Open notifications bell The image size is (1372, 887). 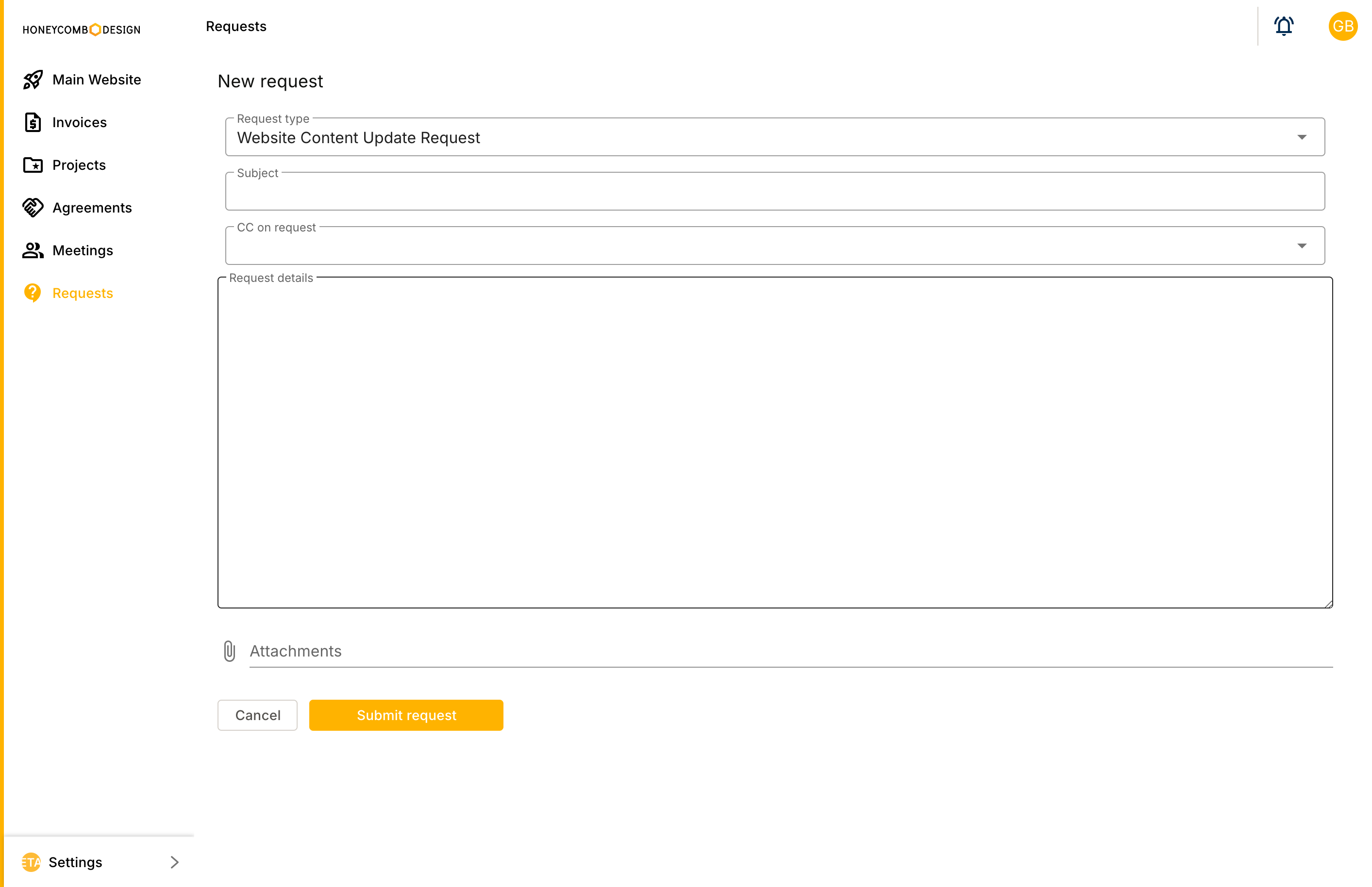tap(1283, 26)
